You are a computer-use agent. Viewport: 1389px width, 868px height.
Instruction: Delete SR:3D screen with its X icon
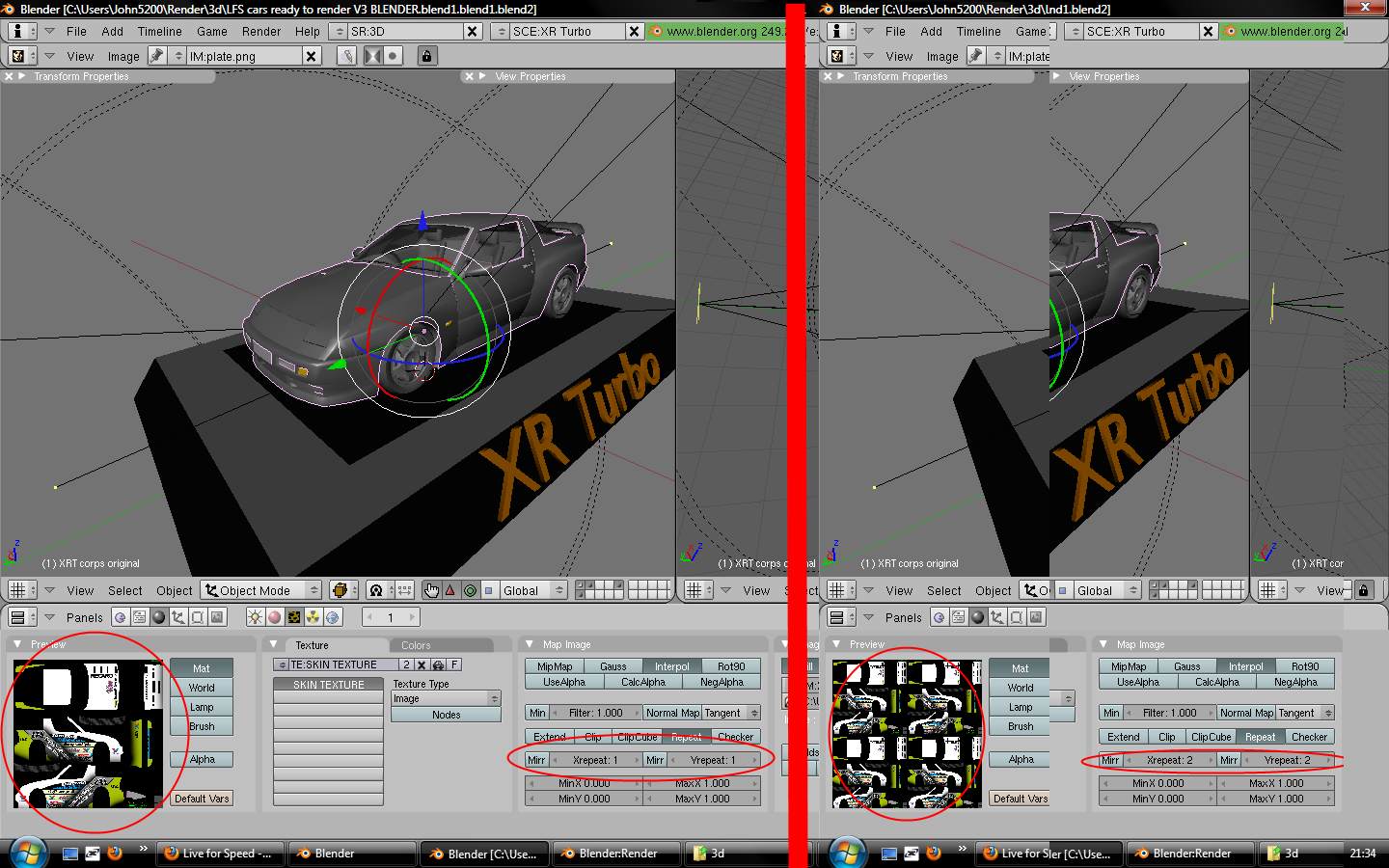point(472,31)
